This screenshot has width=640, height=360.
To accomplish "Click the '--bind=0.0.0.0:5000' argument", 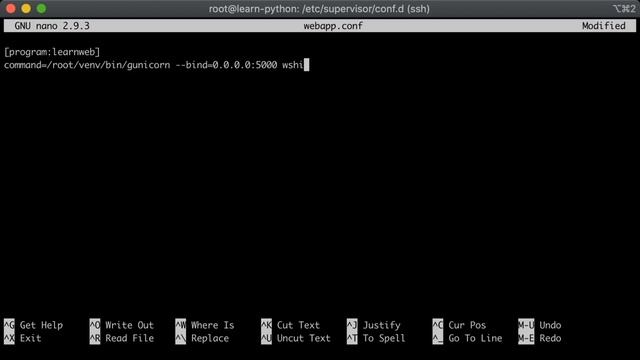I will 227,65.
